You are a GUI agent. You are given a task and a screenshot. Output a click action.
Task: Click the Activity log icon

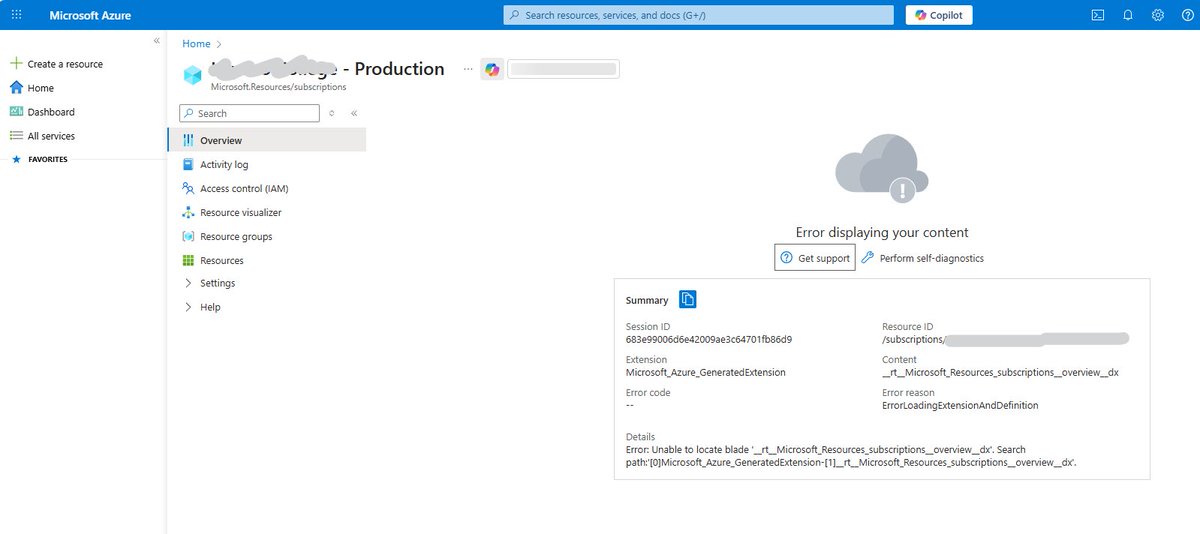[x=188, y=165]
